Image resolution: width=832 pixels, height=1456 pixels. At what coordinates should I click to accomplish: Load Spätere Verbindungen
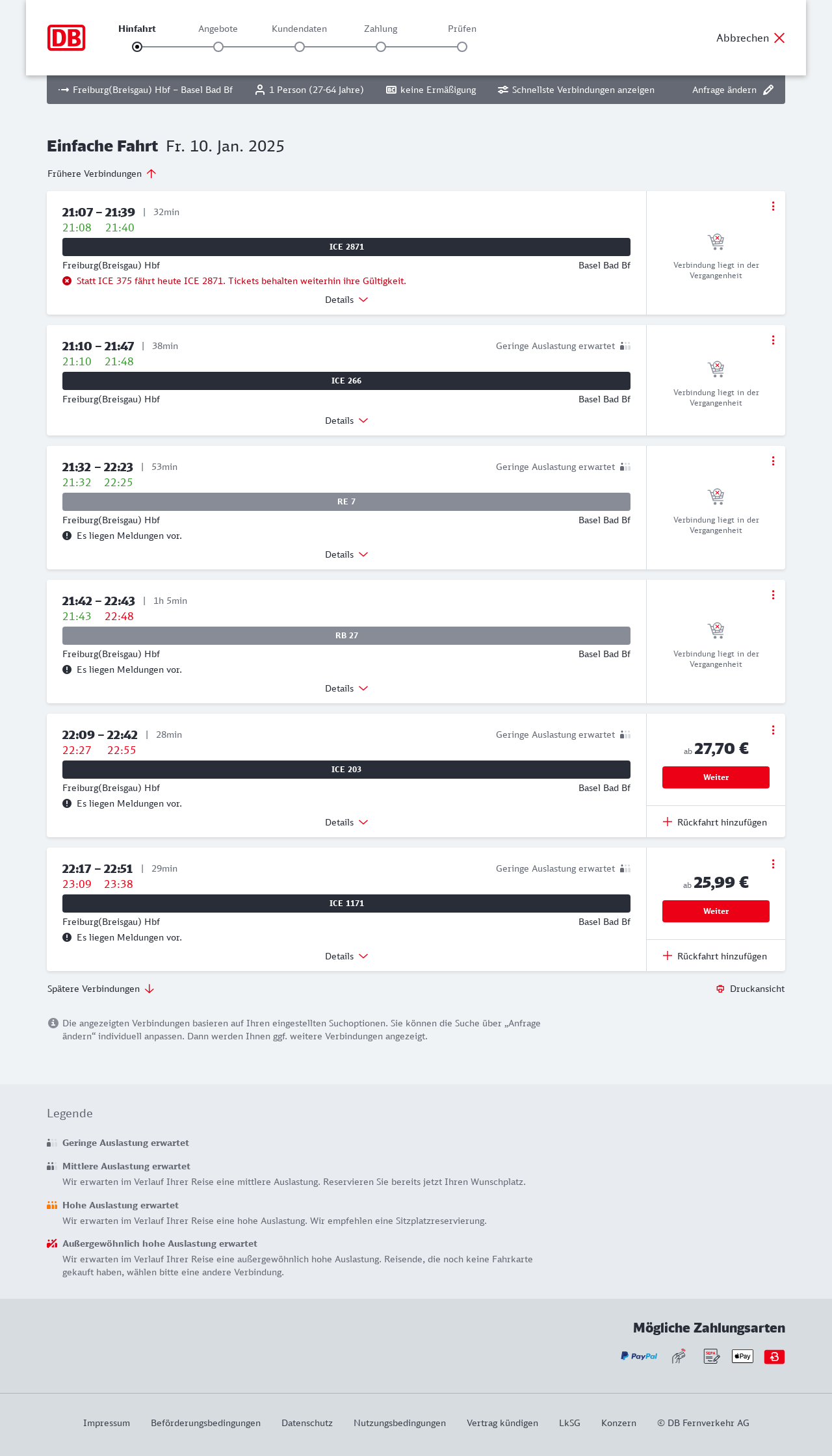[x=101, y=989]
